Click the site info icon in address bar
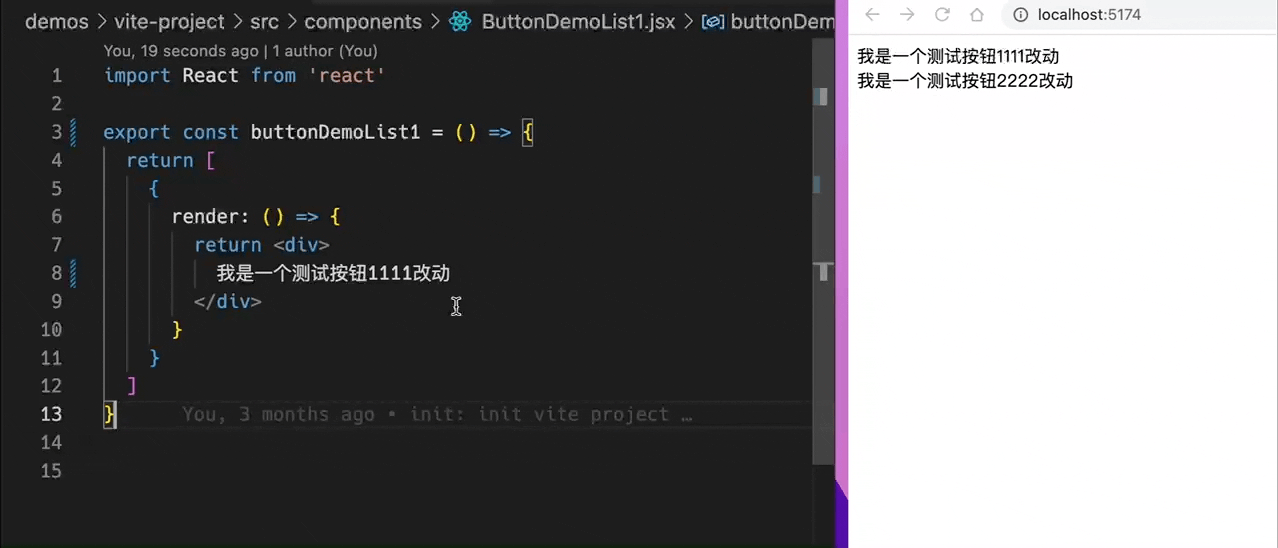 pos(1020,15)
